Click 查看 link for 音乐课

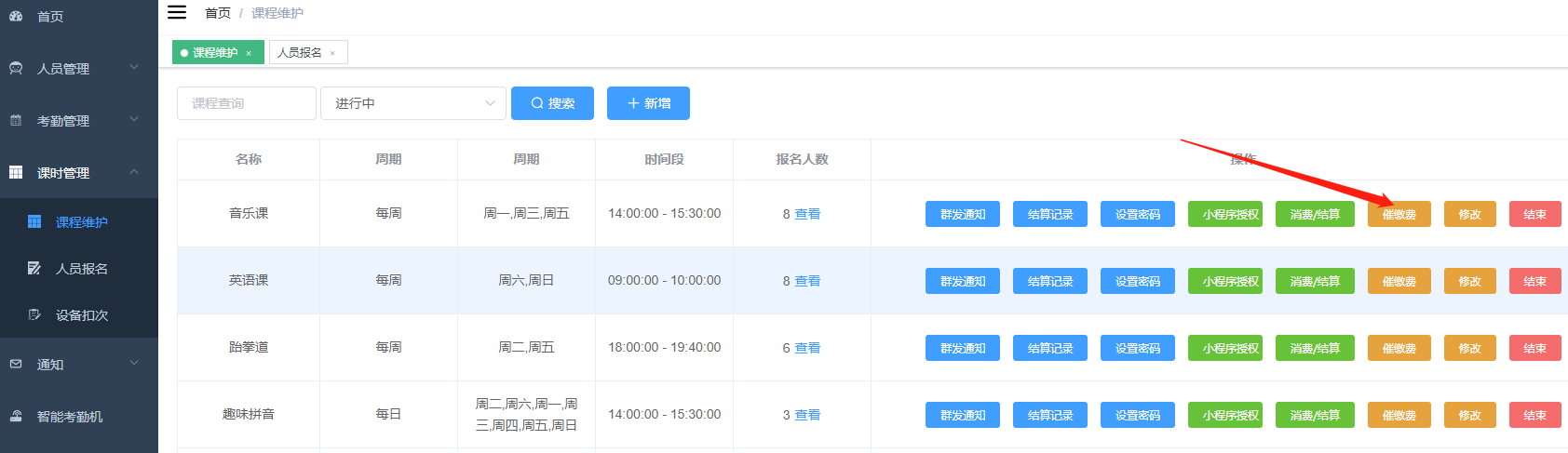click(x=807, y=214)
